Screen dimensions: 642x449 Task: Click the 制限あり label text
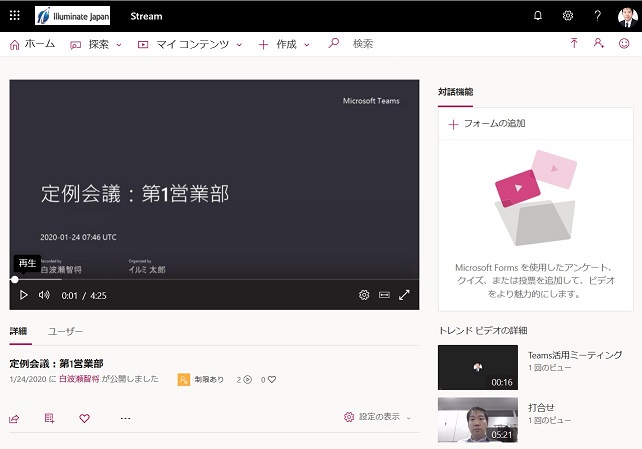coord(209,379)
